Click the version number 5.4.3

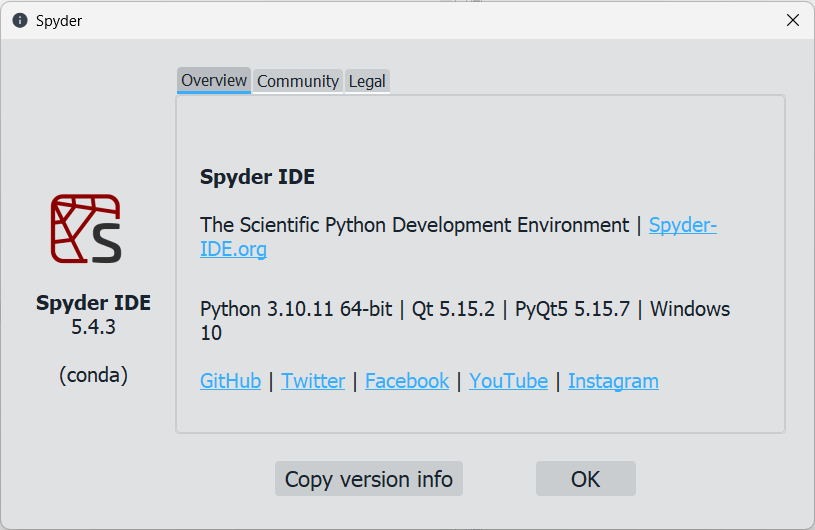pyautogui.click(x=94, y=327)
